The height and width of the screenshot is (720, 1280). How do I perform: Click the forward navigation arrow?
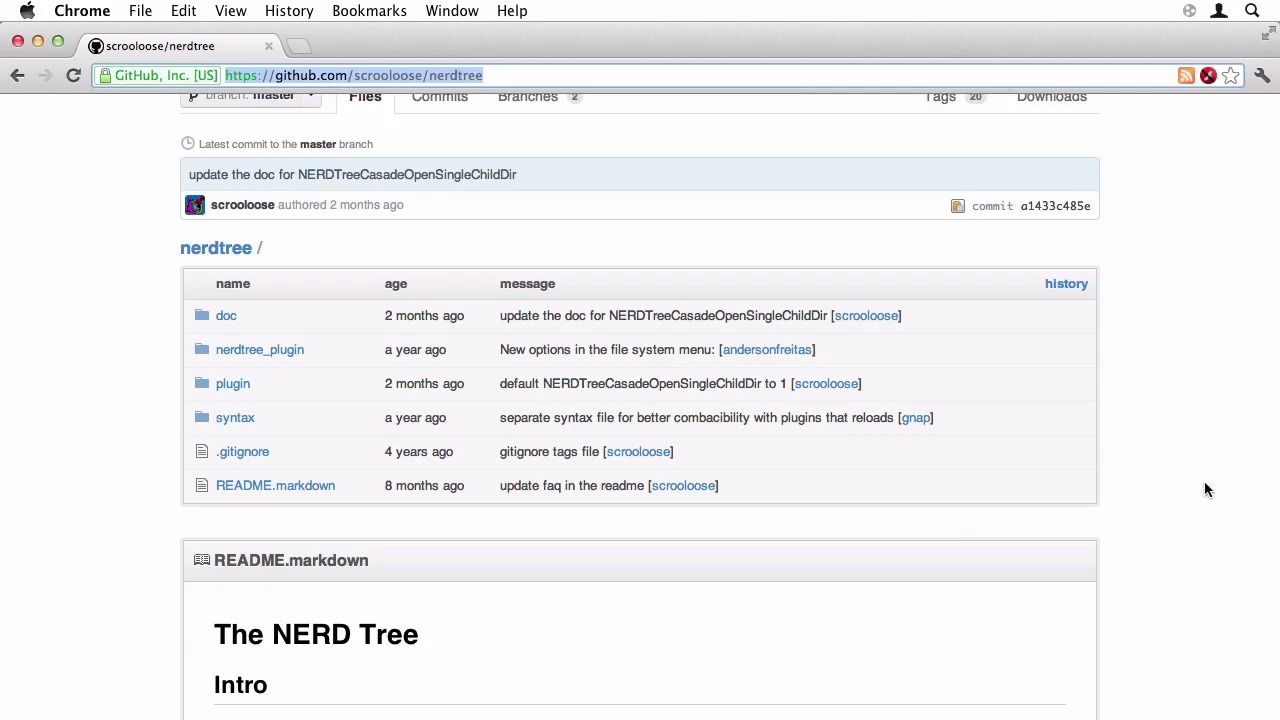coord(45,75)
